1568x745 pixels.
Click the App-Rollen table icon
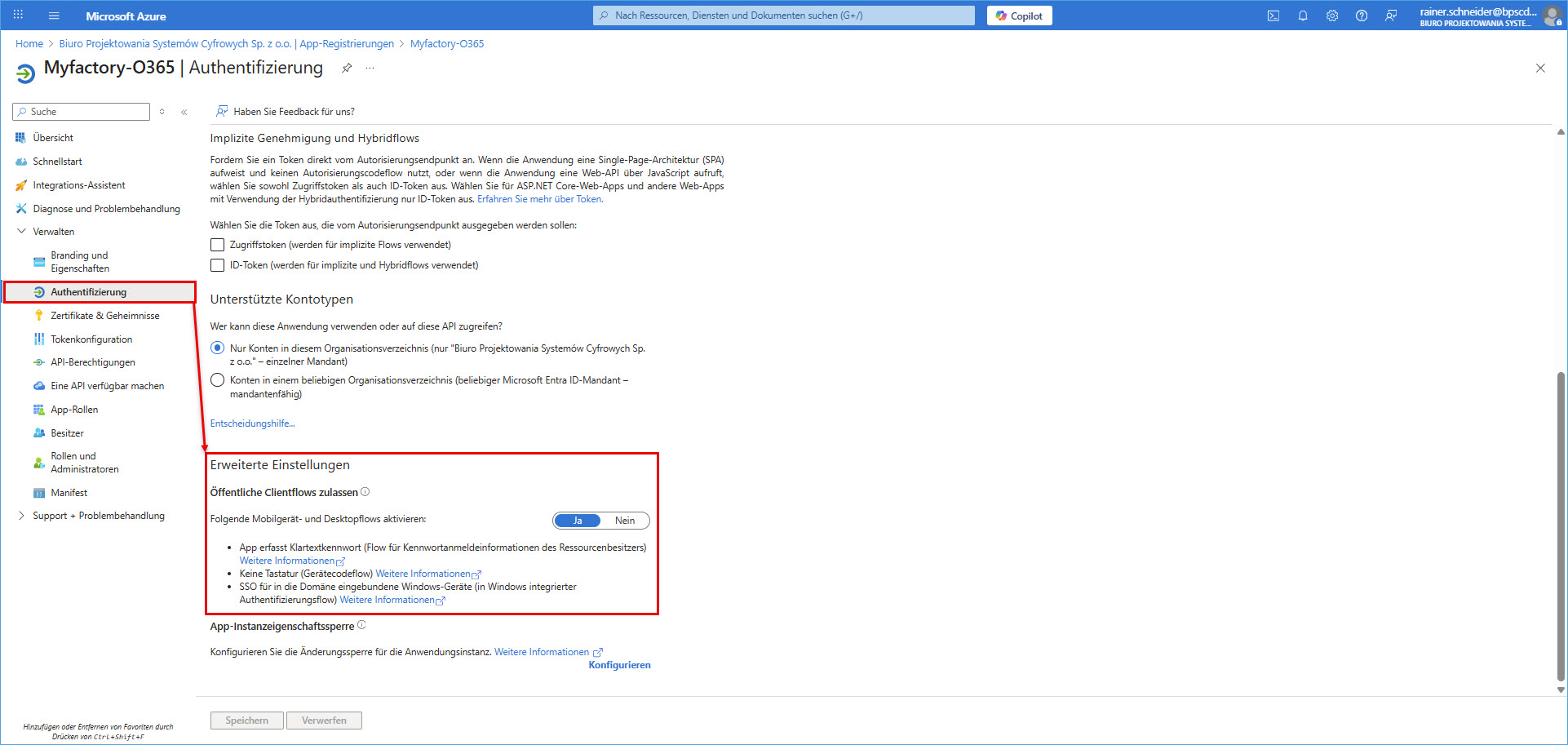click(39, 410)
